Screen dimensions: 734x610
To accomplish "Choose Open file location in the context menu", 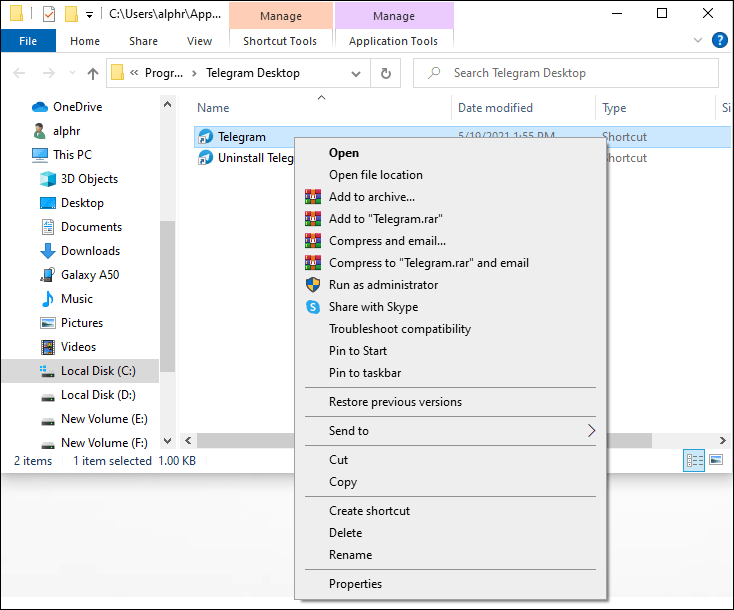I will click(x=450, y=175).
